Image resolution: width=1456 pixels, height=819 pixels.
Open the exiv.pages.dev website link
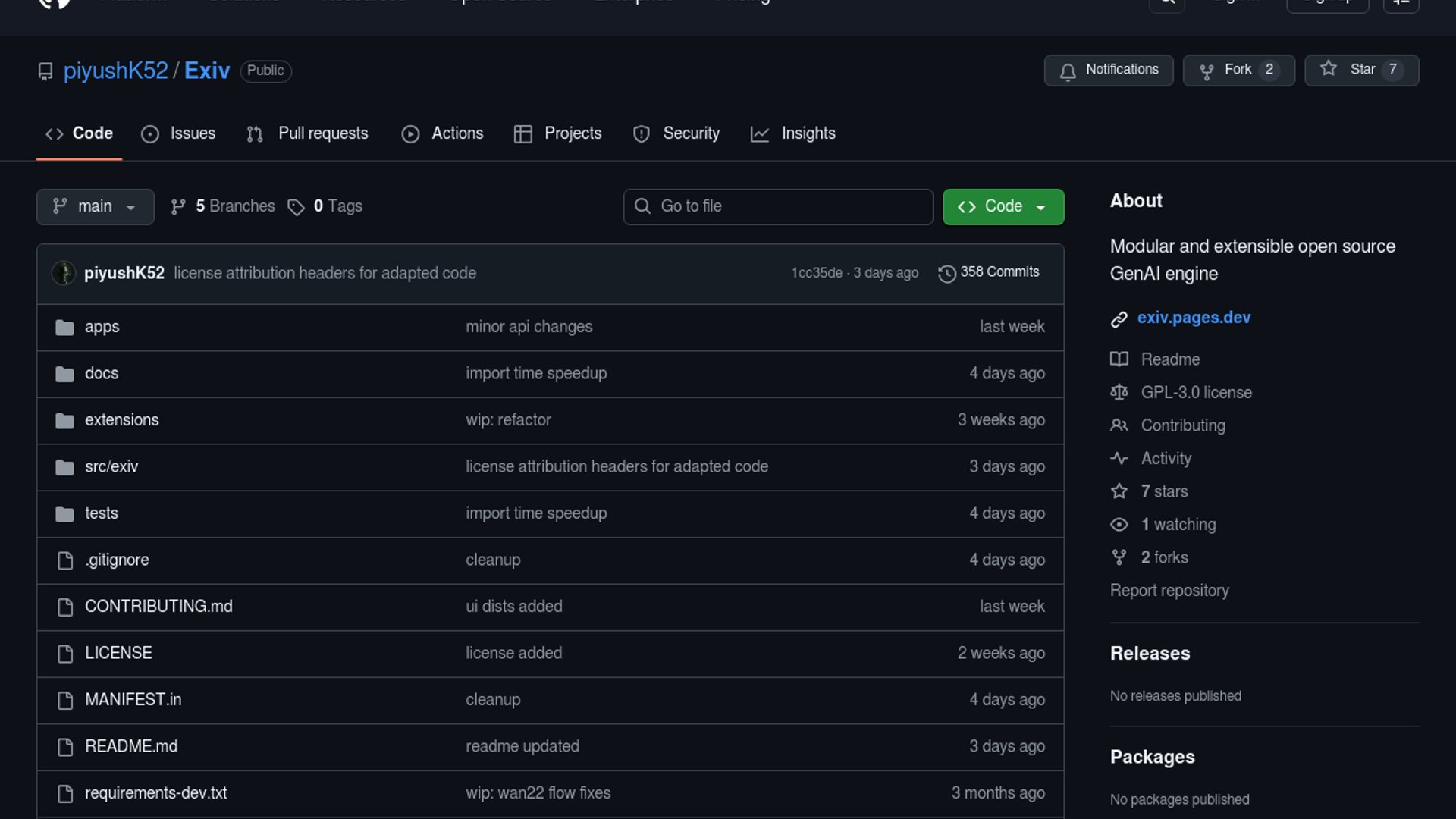(x=1194, y=318)
